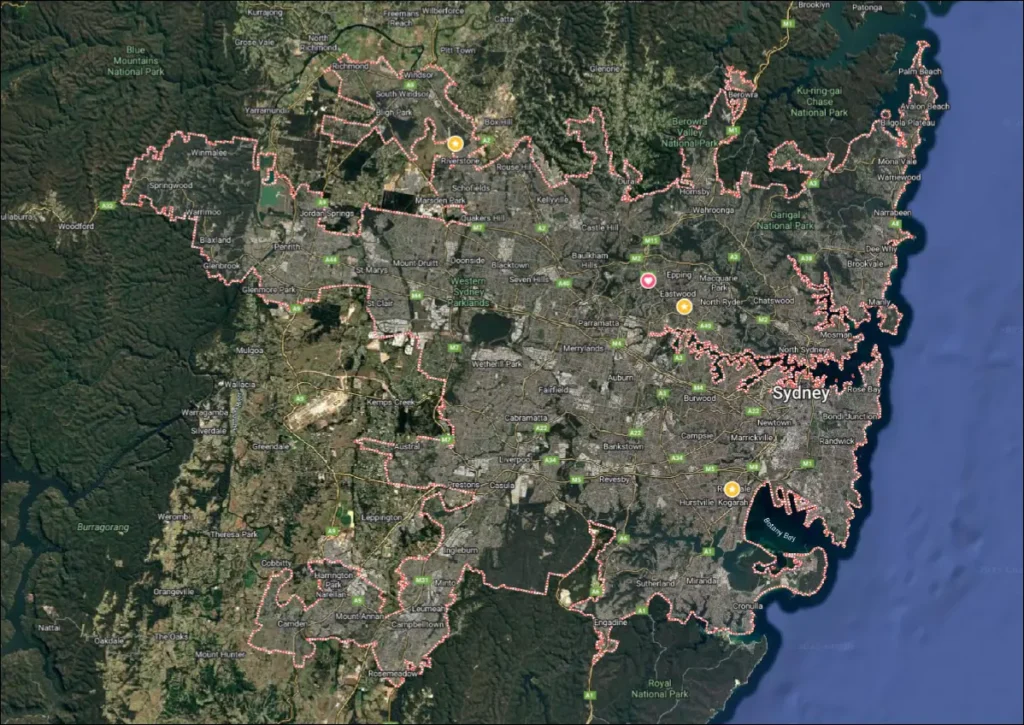Click the Western Sydney Parklands label
This screenshot has height=725, width=1024.
(x=468, y=291)
